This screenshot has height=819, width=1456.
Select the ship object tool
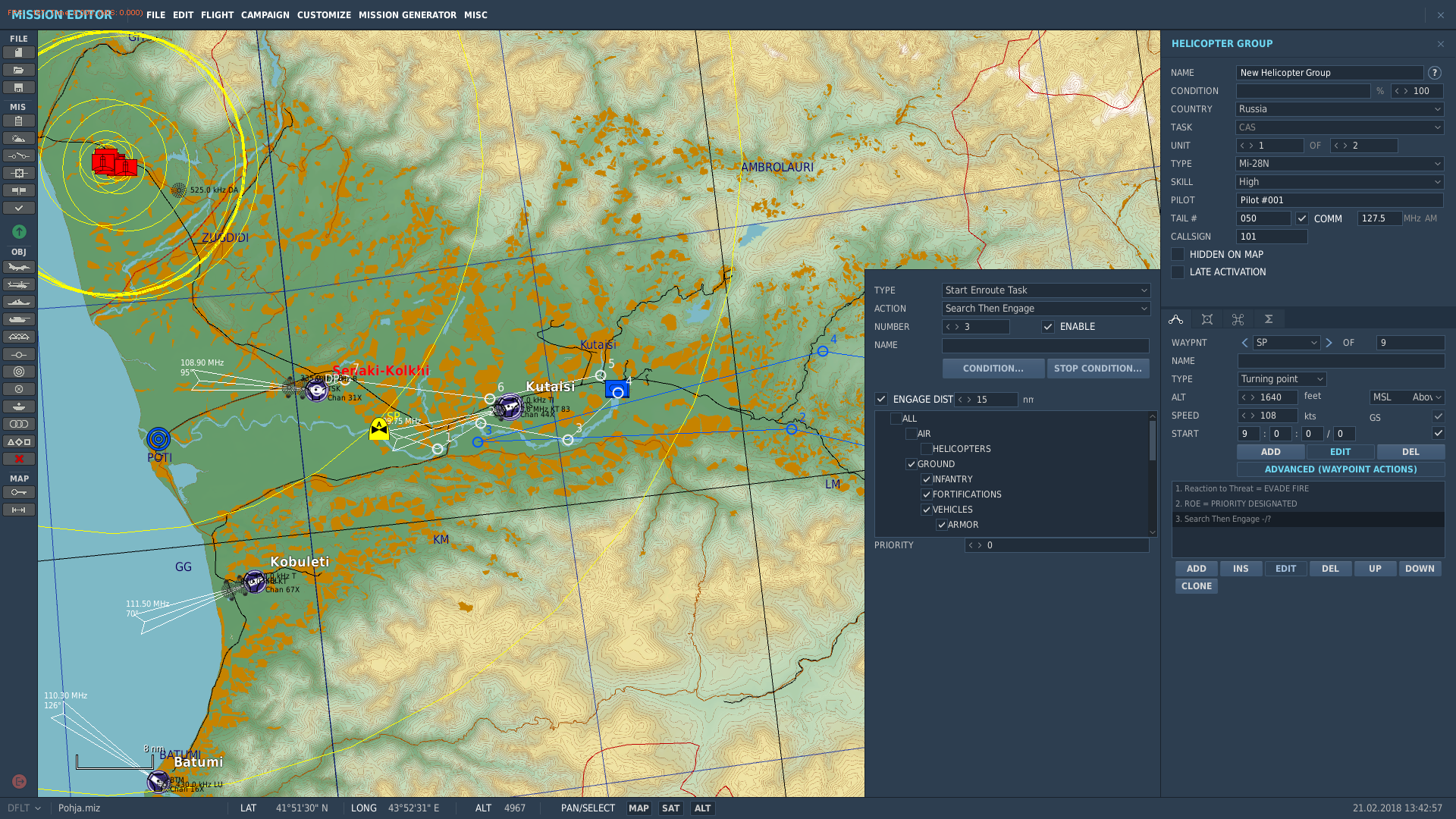click(18, 303)
